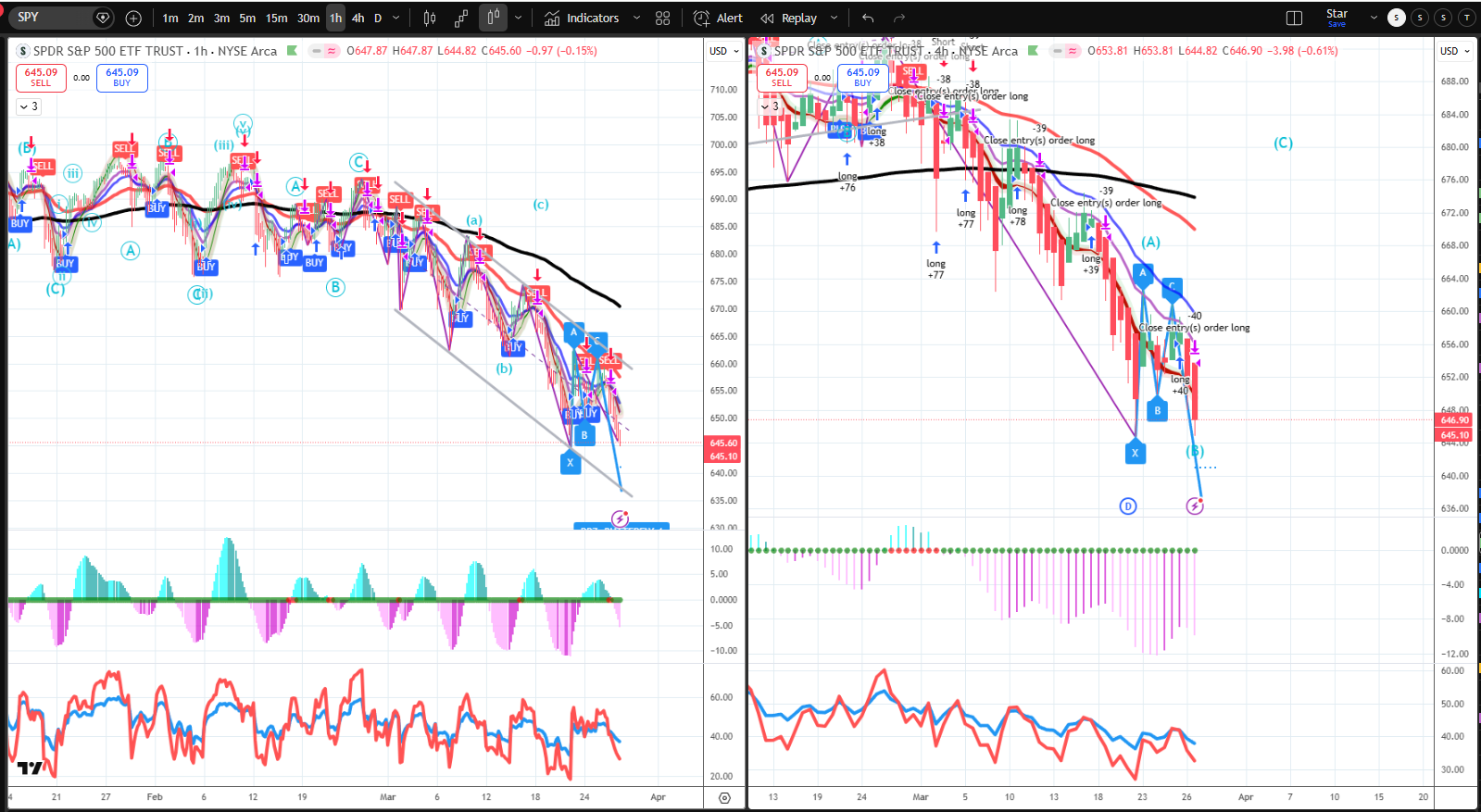This screenshot has width=1481, height=812.
Task: Click the S symbol logo on 1h chart title
Action: click(x=23, y=51)
